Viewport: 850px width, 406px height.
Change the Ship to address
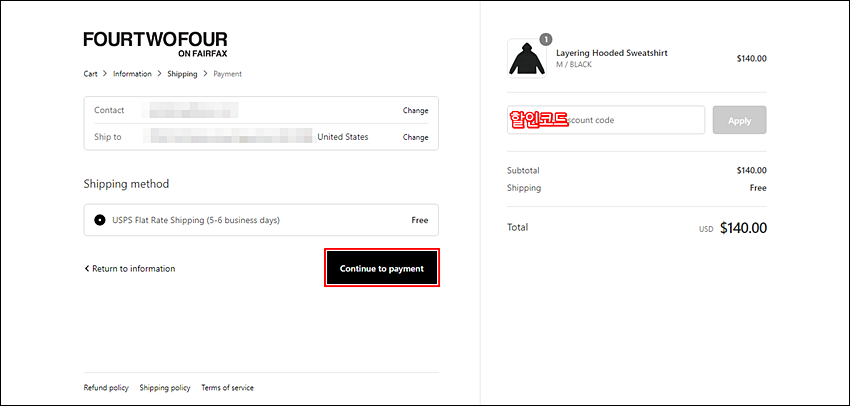pyautogui.click(x=415, y=137)
